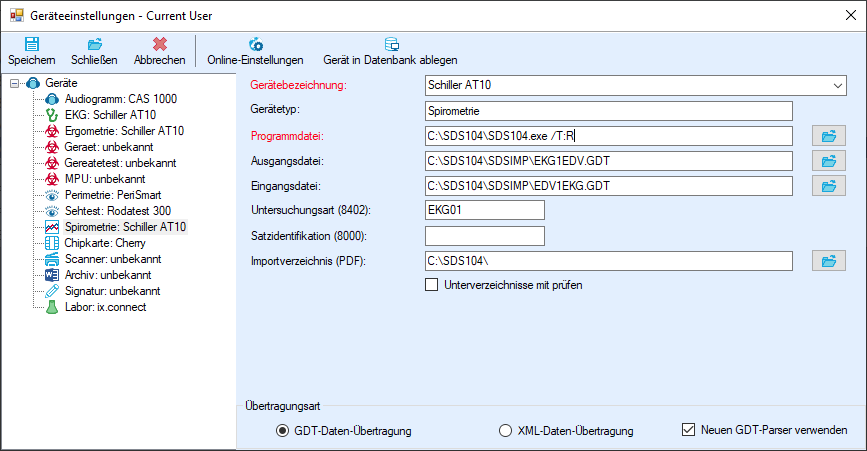
Task: Collapse the Geräte tree node
Action: click(14, 83)
